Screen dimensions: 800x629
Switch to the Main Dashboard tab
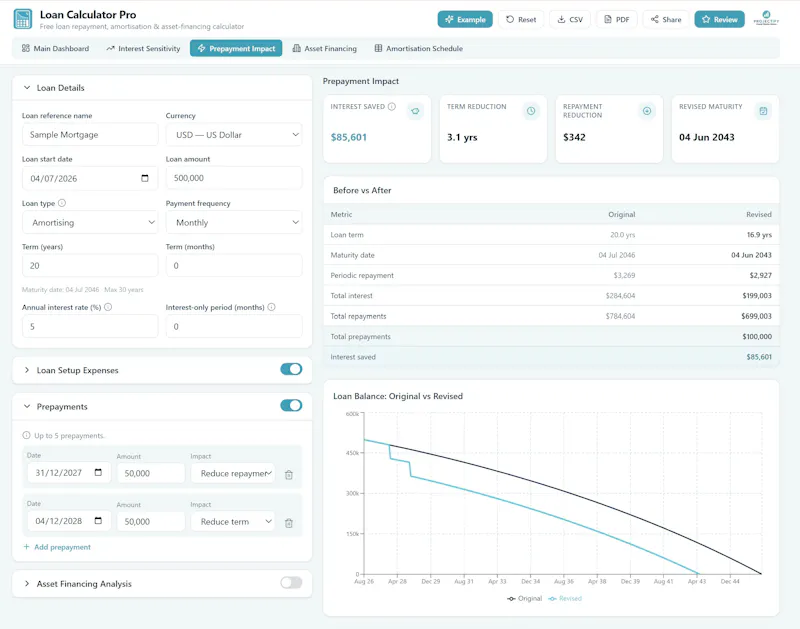(55, 48)
